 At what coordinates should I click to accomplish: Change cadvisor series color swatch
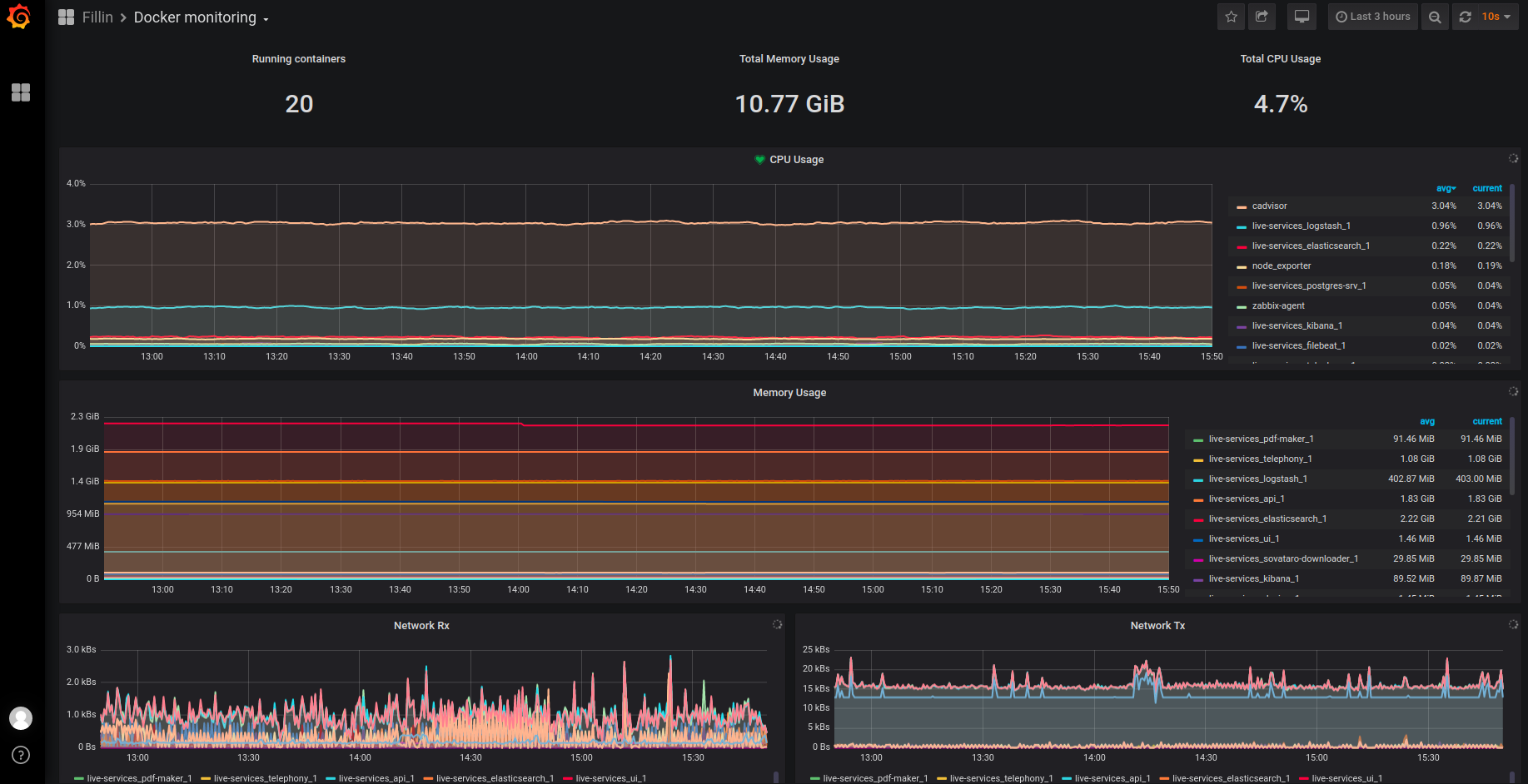(1242, 206)
